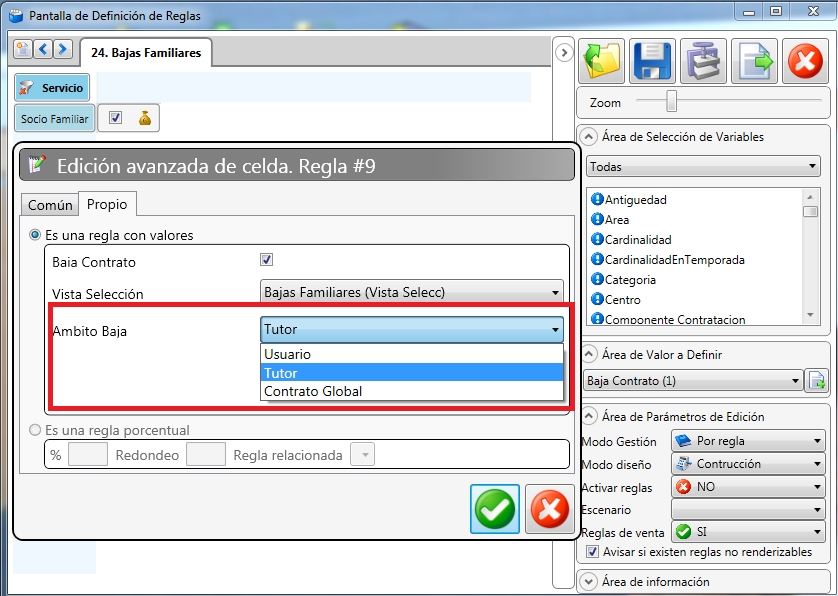This screenshot has width=838, height=596.
Task: Collapse Área de Selección de Variables
Action: coord(588,137)
